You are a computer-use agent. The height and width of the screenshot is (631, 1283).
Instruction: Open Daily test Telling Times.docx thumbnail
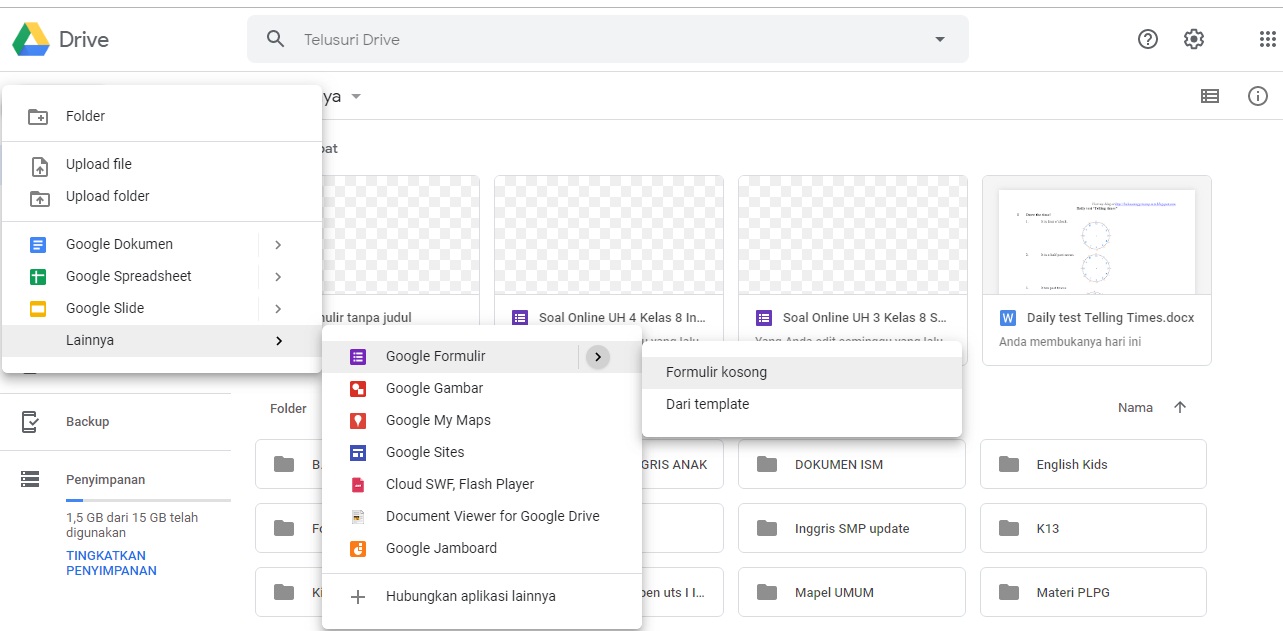(x=1096, y=236)
